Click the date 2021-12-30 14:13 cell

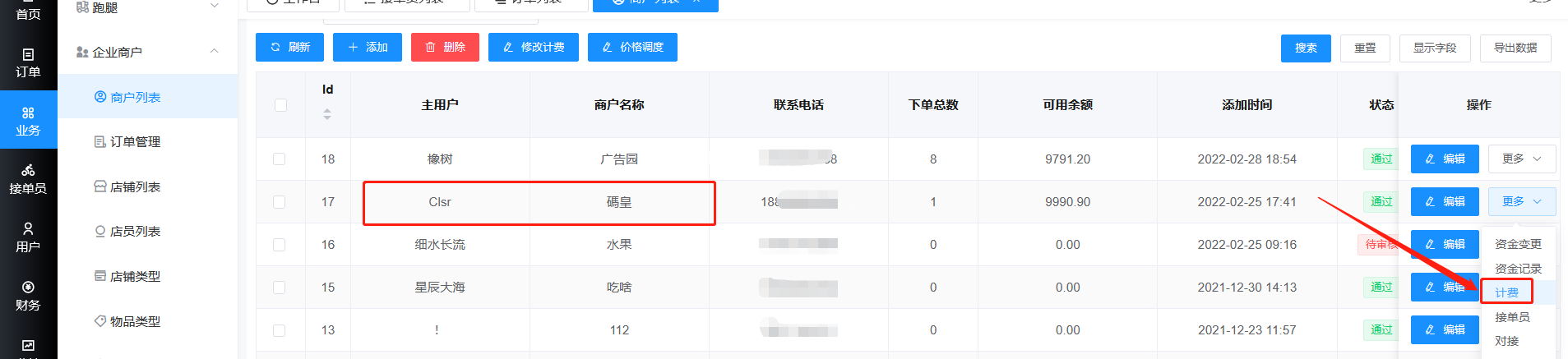tap(1247, 288)
